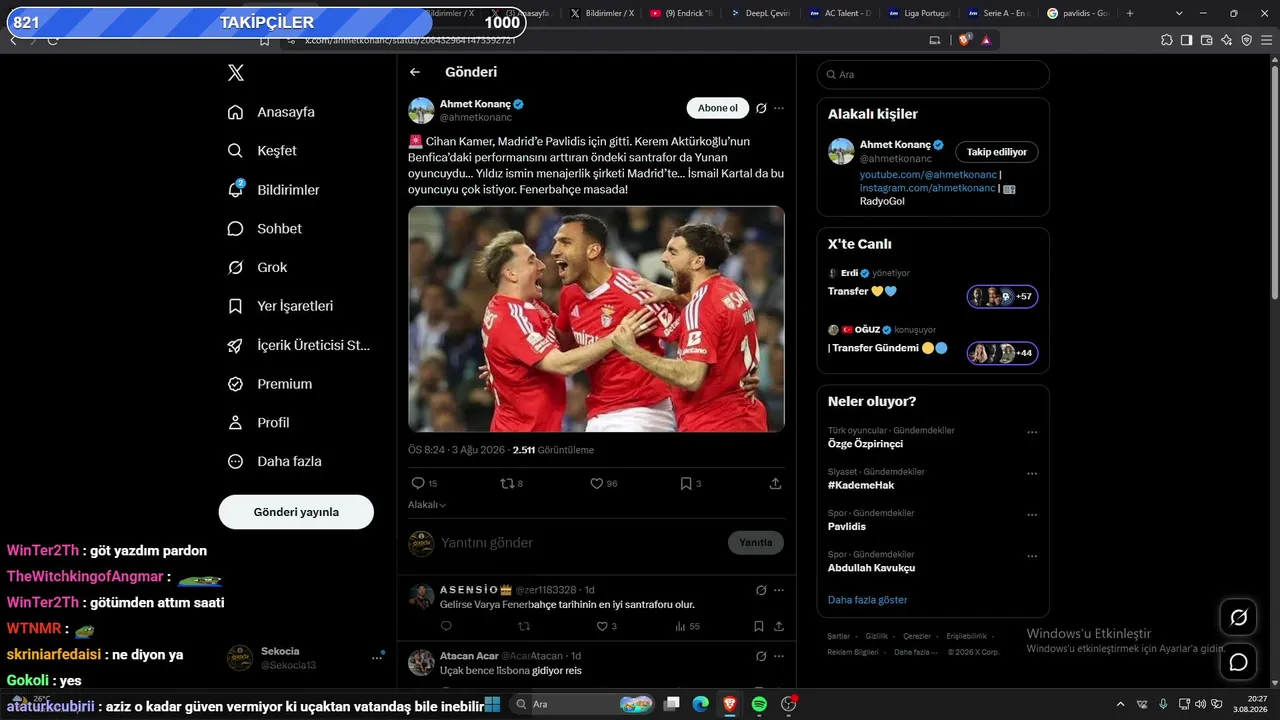1280x720 pixels.
Task: Click Abone ol button
Action: [718, 108]
